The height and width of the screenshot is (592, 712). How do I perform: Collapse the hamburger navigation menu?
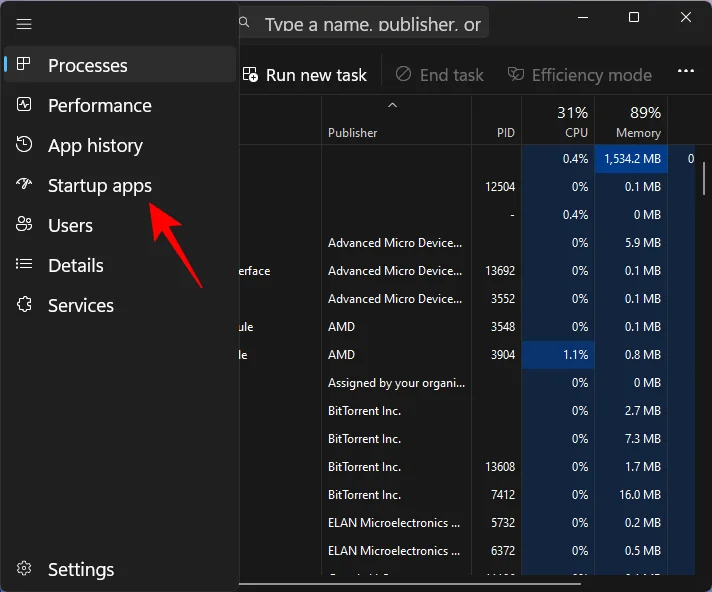(24, 24)
